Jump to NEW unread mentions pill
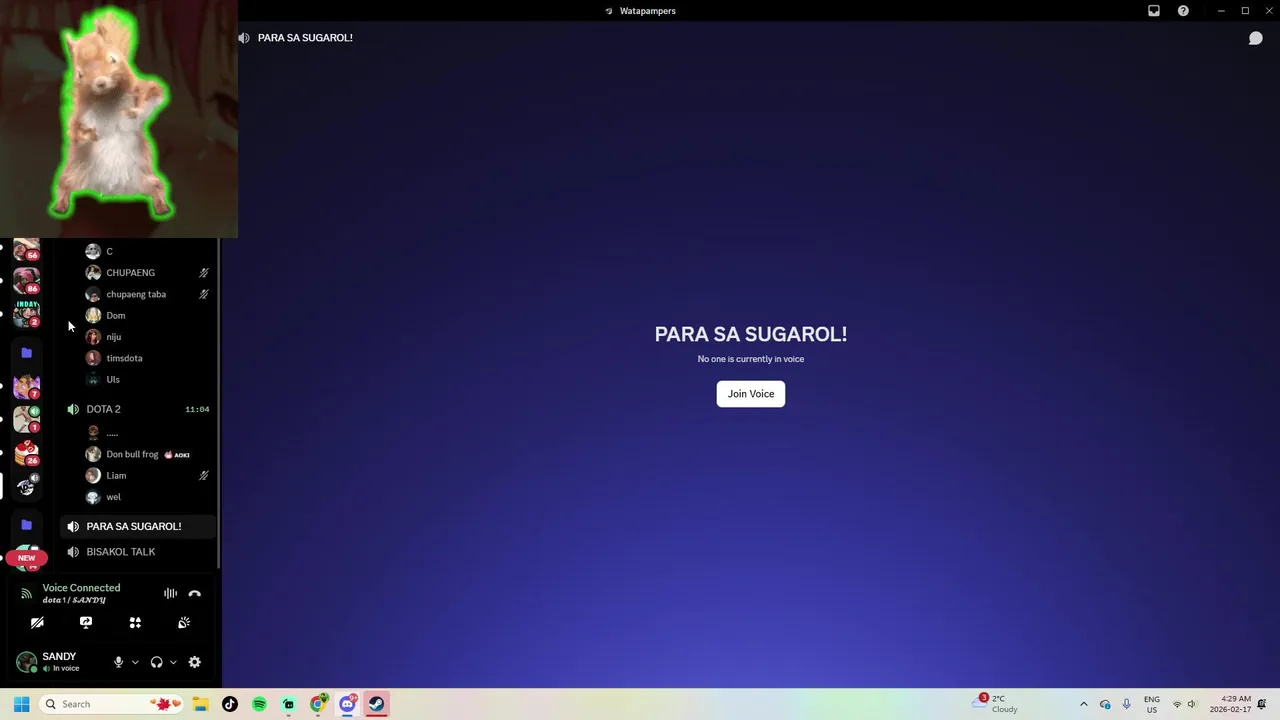1280x720 pixels. 26,558
